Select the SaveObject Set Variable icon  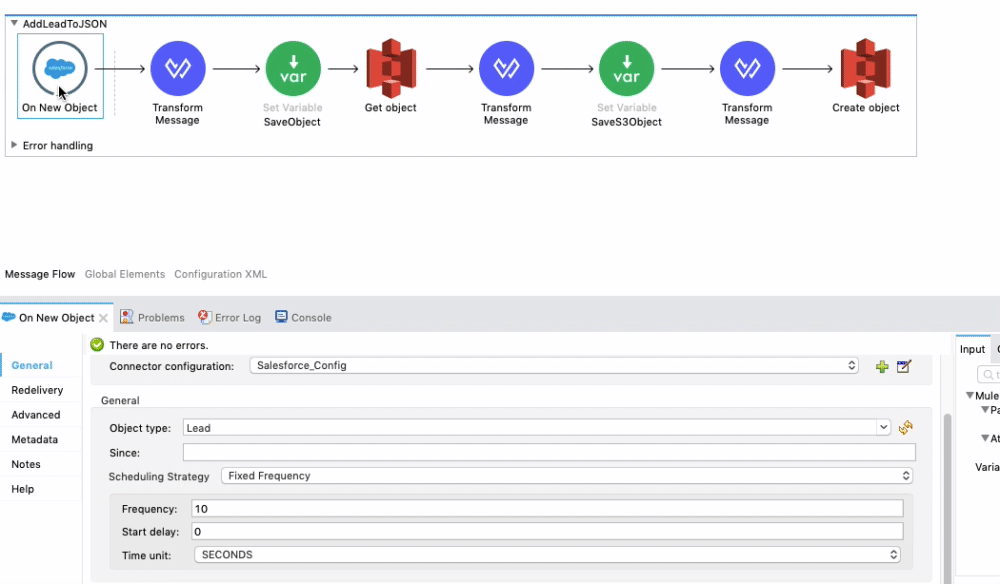291,67
